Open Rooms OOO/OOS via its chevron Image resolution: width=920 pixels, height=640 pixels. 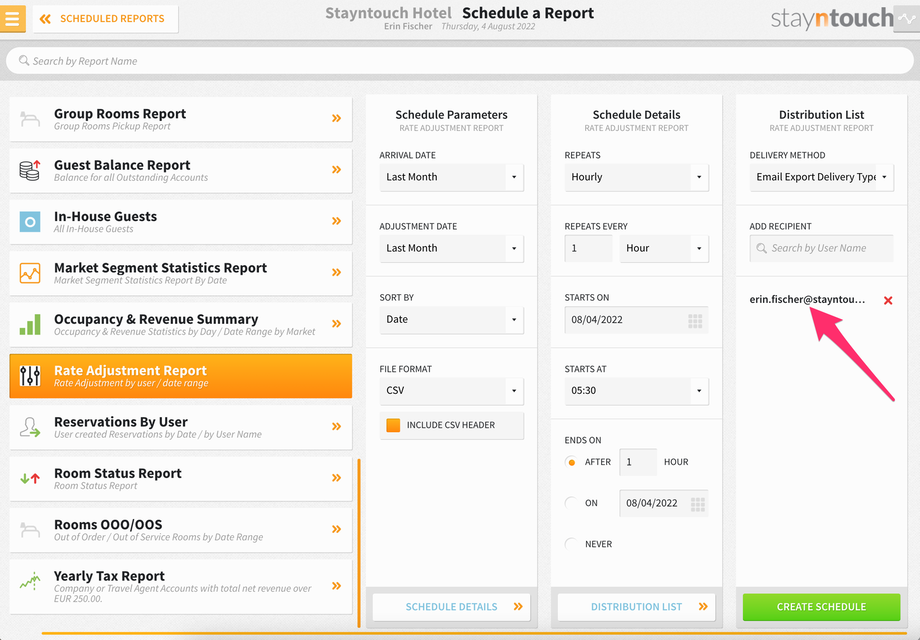pos(336,529)
